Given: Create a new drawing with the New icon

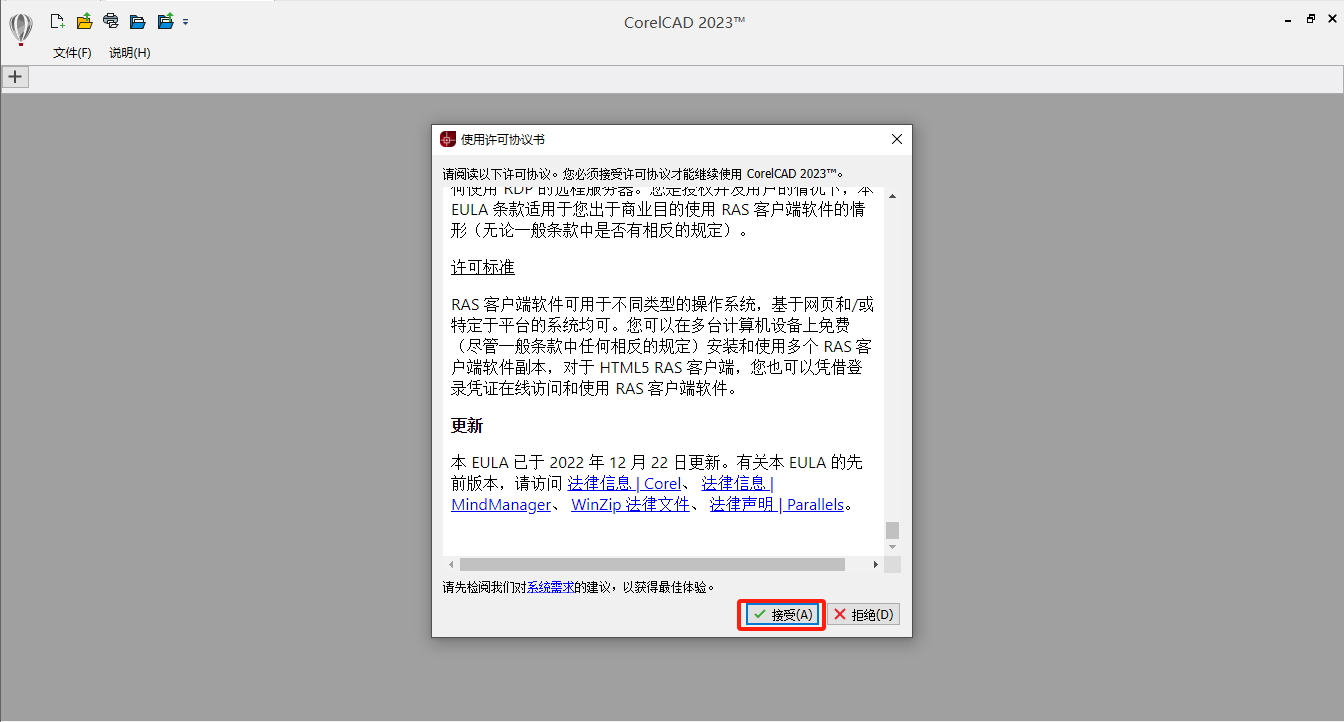Looking at the screenshot, I should coord(58,20).
